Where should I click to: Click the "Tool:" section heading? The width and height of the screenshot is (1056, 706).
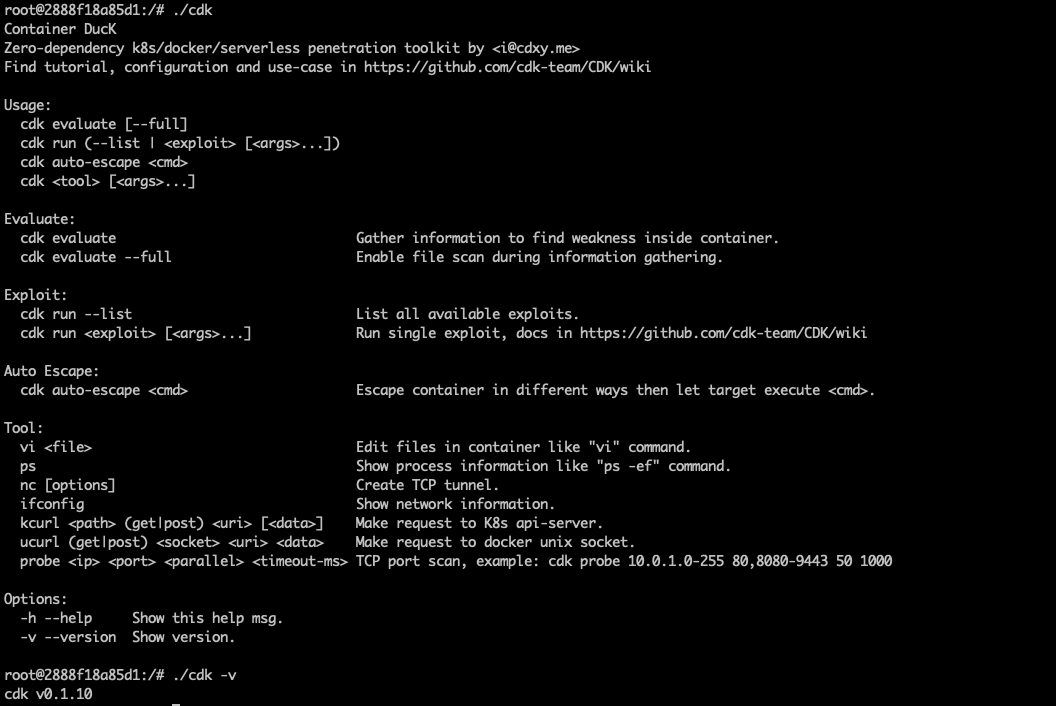[24, 428]
